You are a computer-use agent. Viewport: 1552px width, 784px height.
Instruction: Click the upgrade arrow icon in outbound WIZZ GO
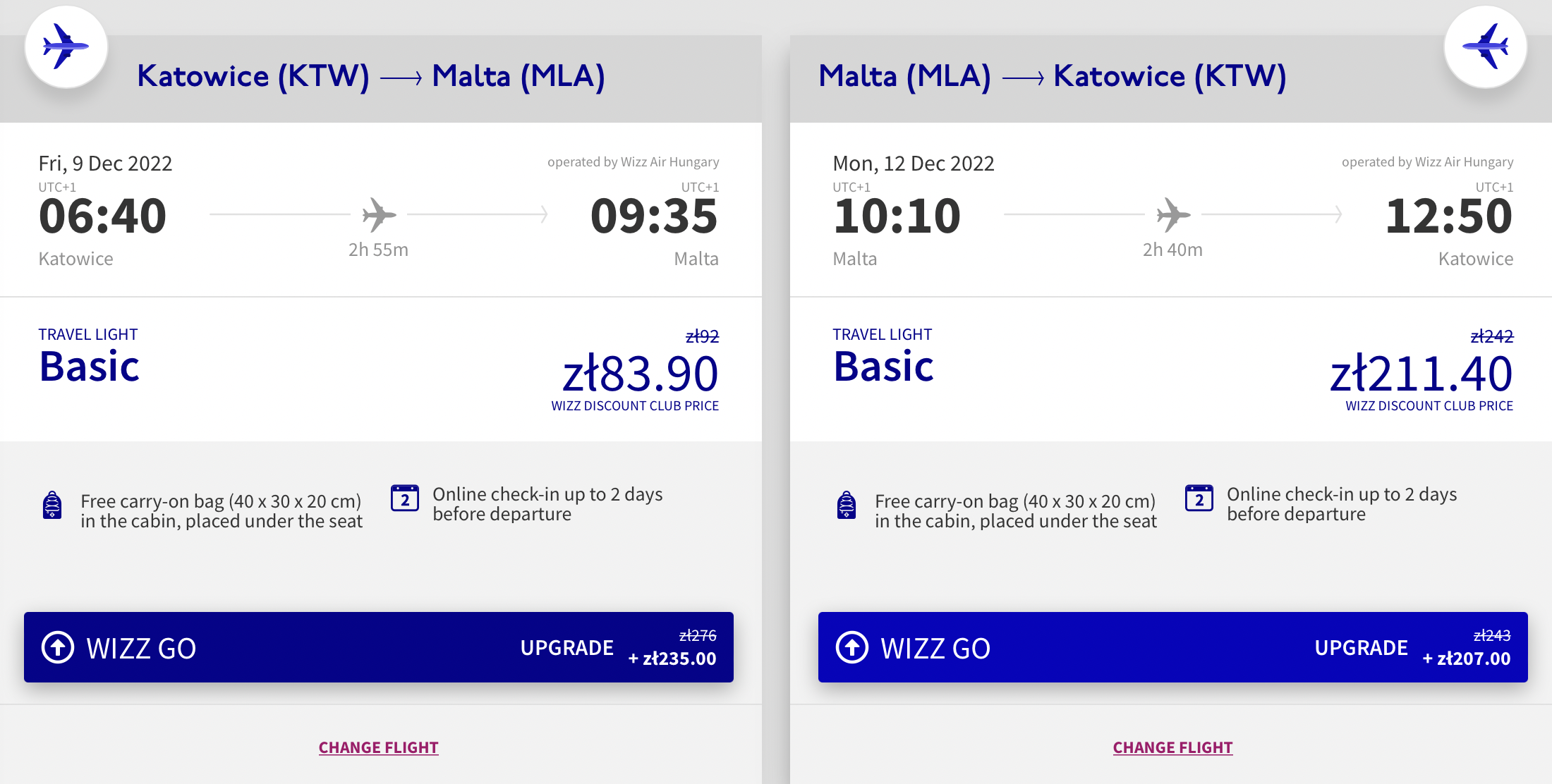pyautogui.click(x=58, y=647)
